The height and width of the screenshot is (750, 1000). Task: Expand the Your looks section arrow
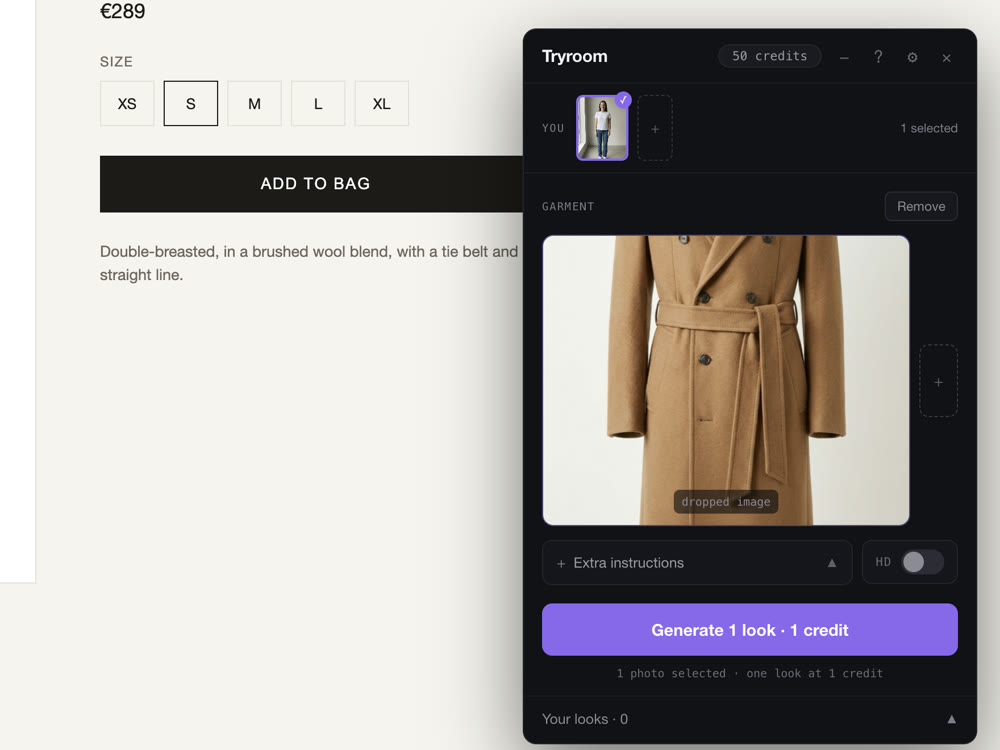click(952, 719)
